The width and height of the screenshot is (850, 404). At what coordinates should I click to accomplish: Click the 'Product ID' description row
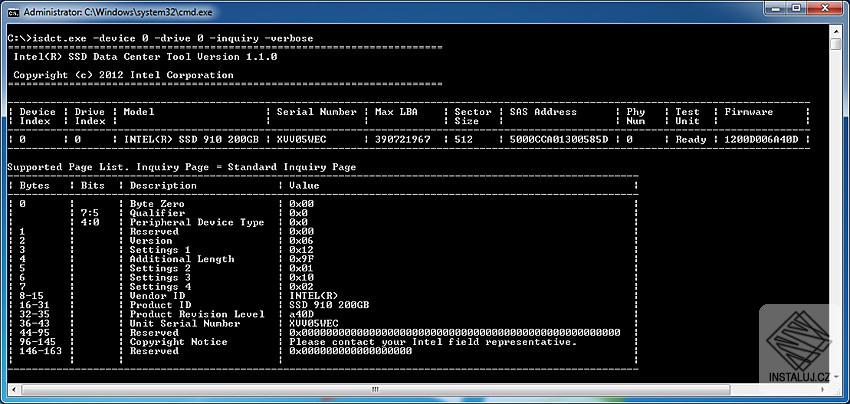click(160, 305)
